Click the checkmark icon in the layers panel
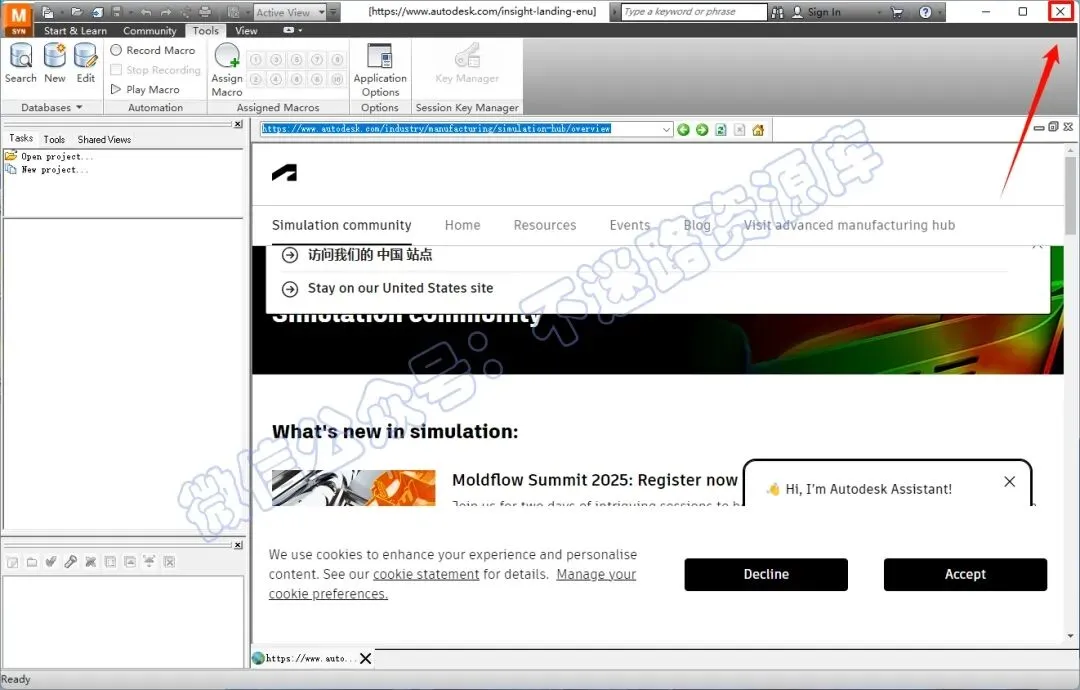The height and width of the screenshot is (690, 1080). click(51, 562)
